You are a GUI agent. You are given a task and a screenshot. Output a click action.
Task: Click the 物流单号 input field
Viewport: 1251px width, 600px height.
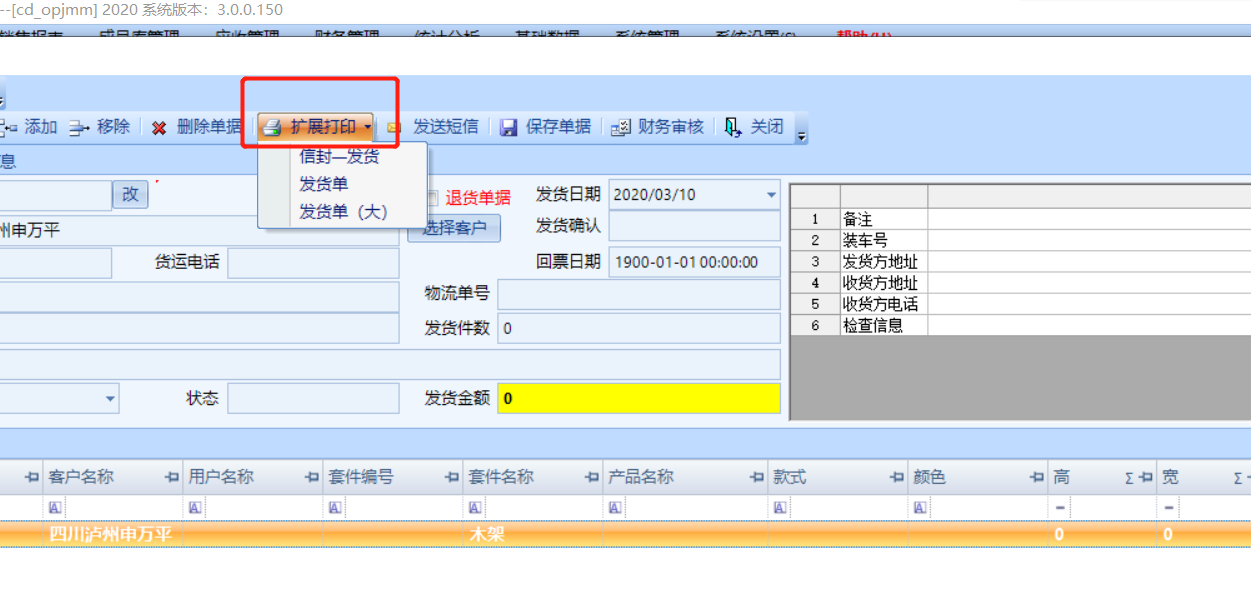pos(638,294)
